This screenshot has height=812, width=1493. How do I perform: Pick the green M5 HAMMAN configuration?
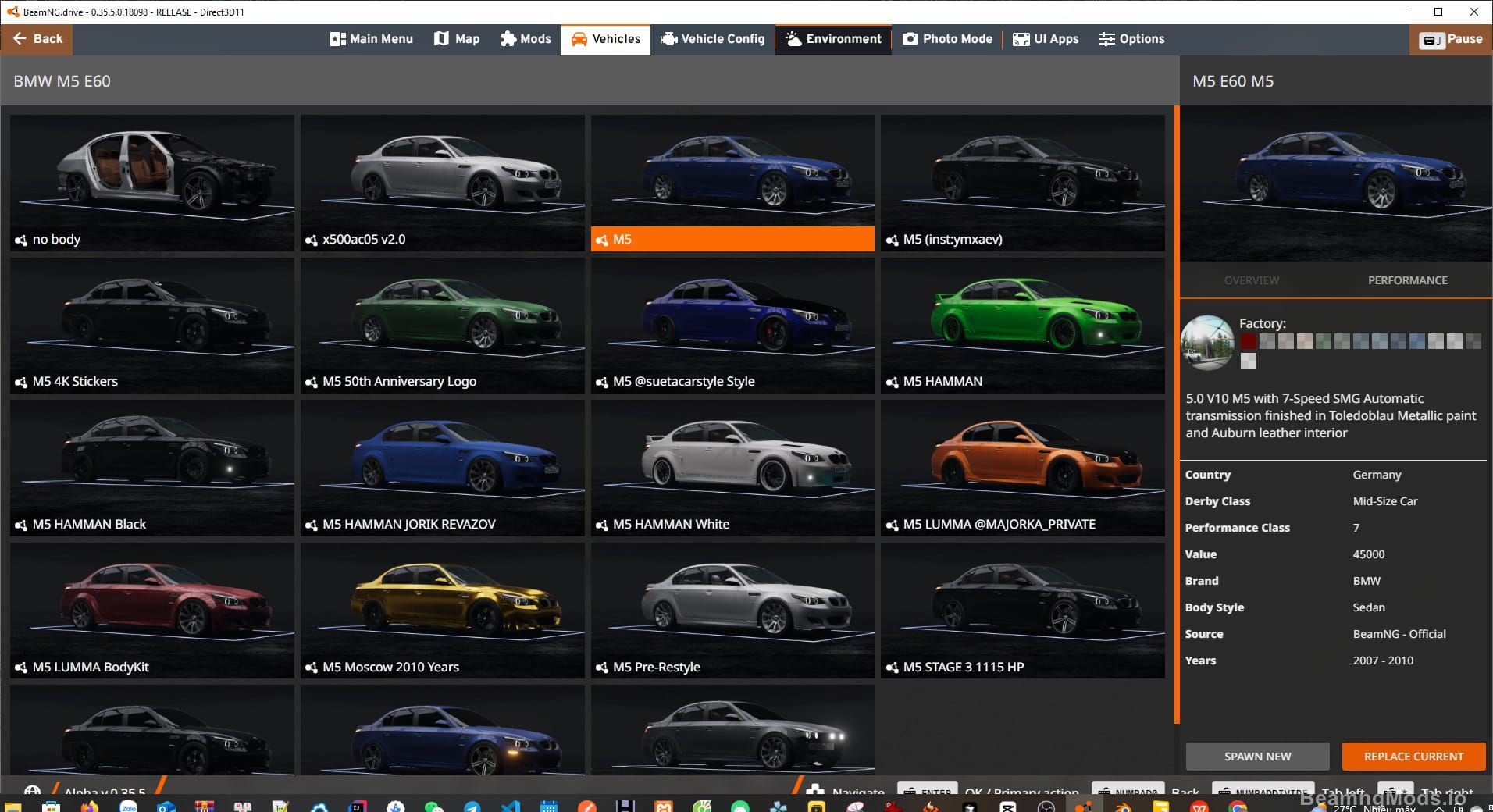point(1023,326)
